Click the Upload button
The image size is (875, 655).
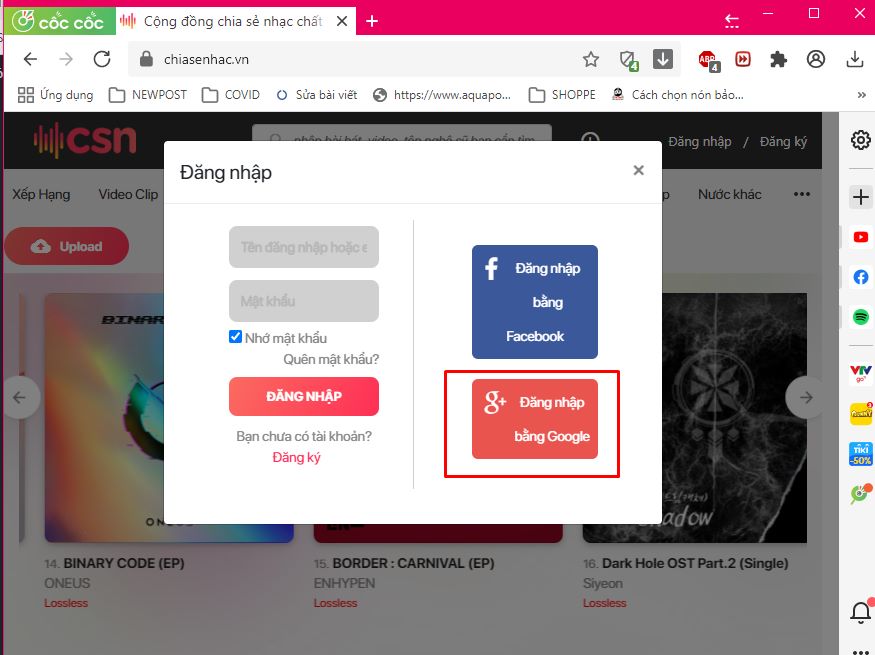[66, 246]
